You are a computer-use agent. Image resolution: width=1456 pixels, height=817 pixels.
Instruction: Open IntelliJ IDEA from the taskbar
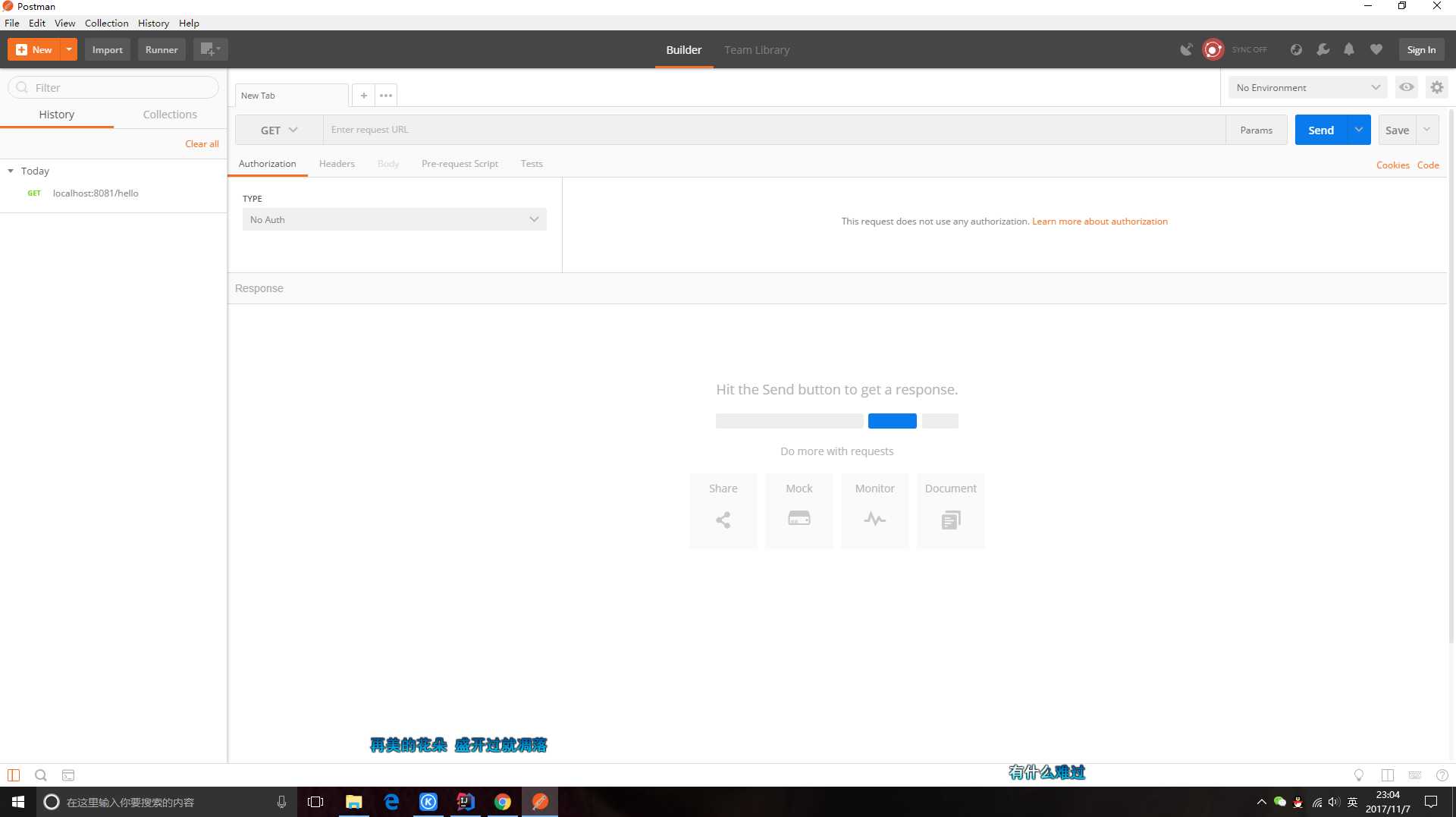pyautogui.click(x=466, y=802)
